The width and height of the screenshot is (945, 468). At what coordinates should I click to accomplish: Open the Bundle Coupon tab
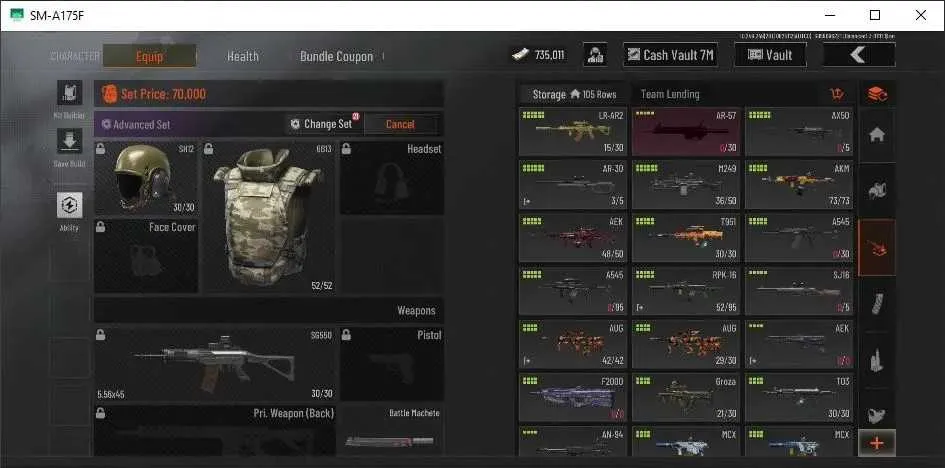336,56
